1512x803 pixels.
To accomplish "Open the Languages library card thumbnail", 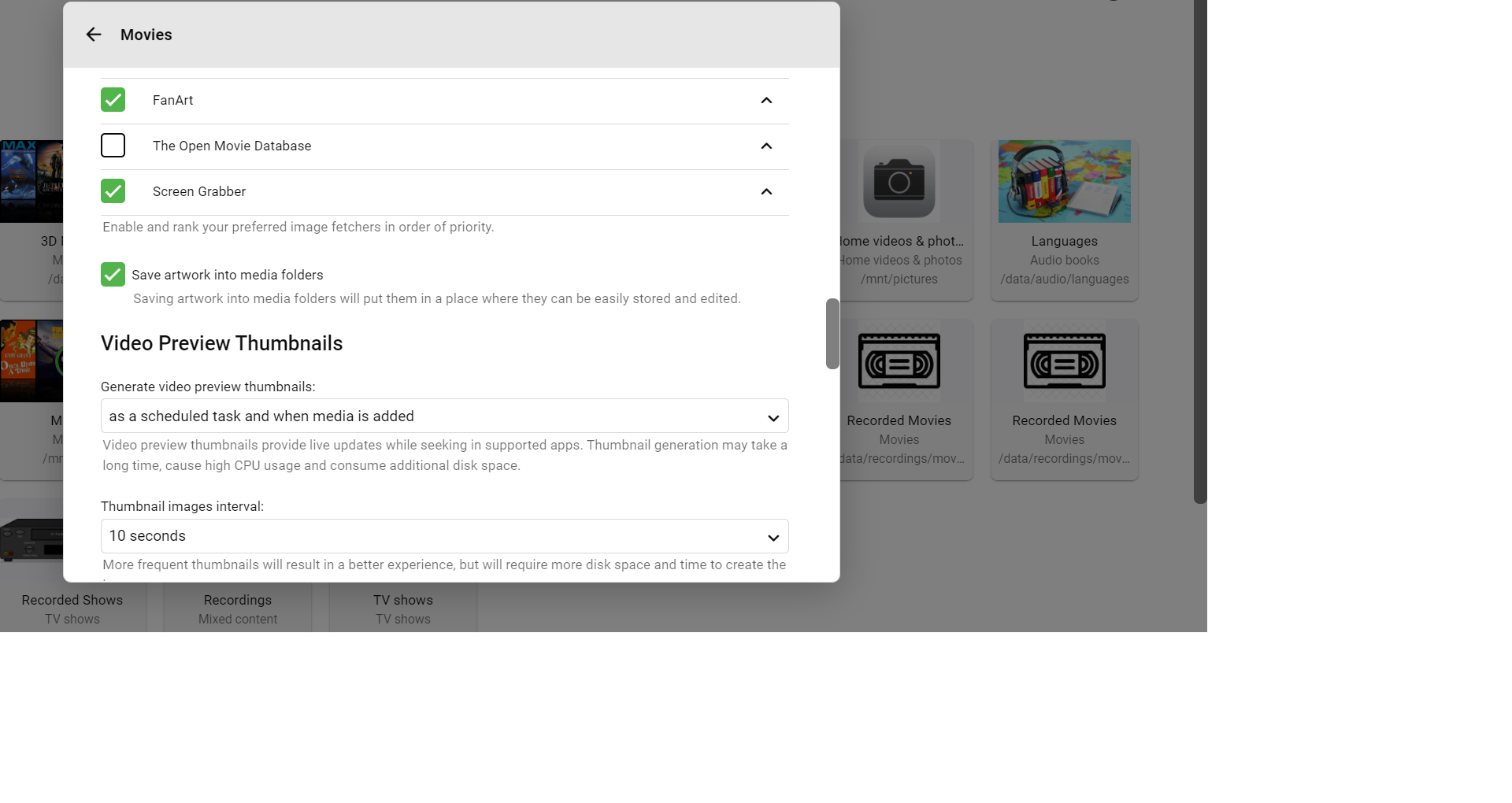I will click(x=1064, y=181).
